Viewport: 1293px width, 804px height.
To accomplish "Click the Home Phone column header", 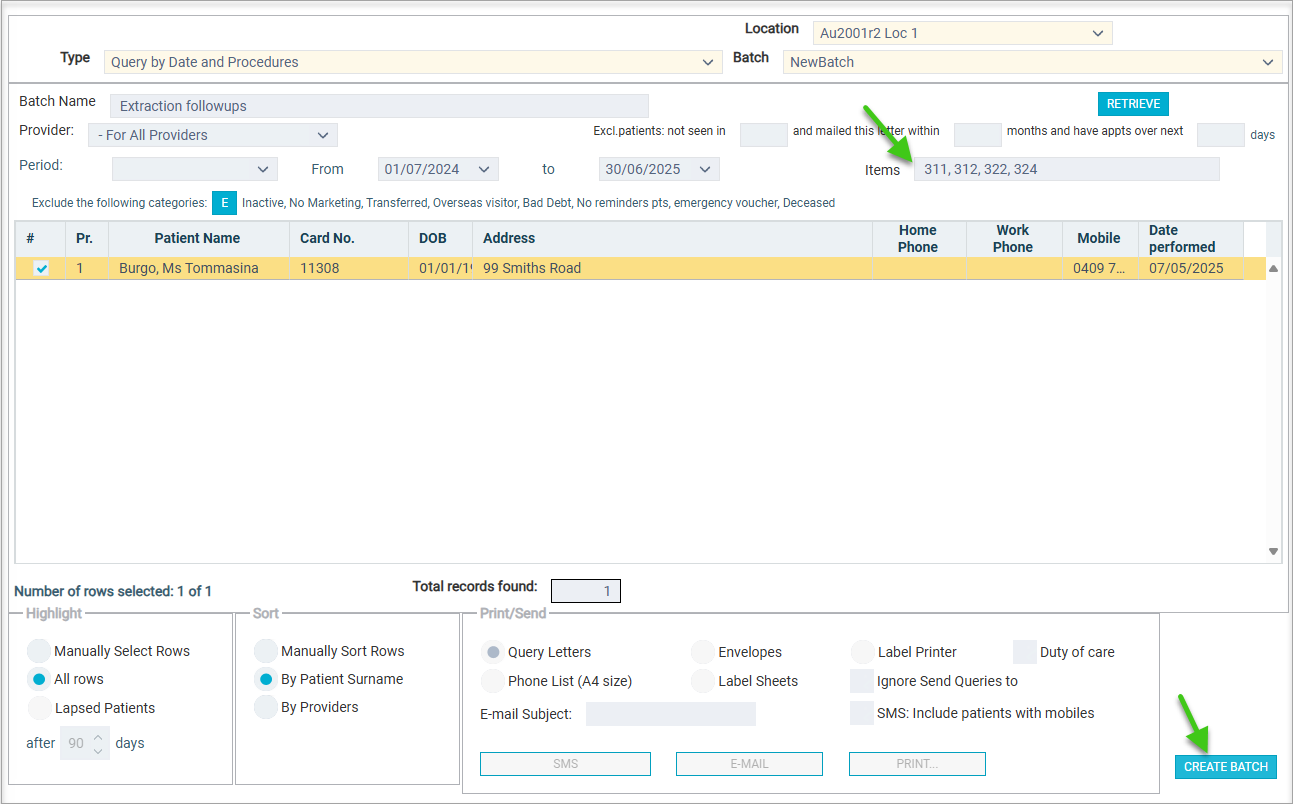I will click(x=918, y=238).
